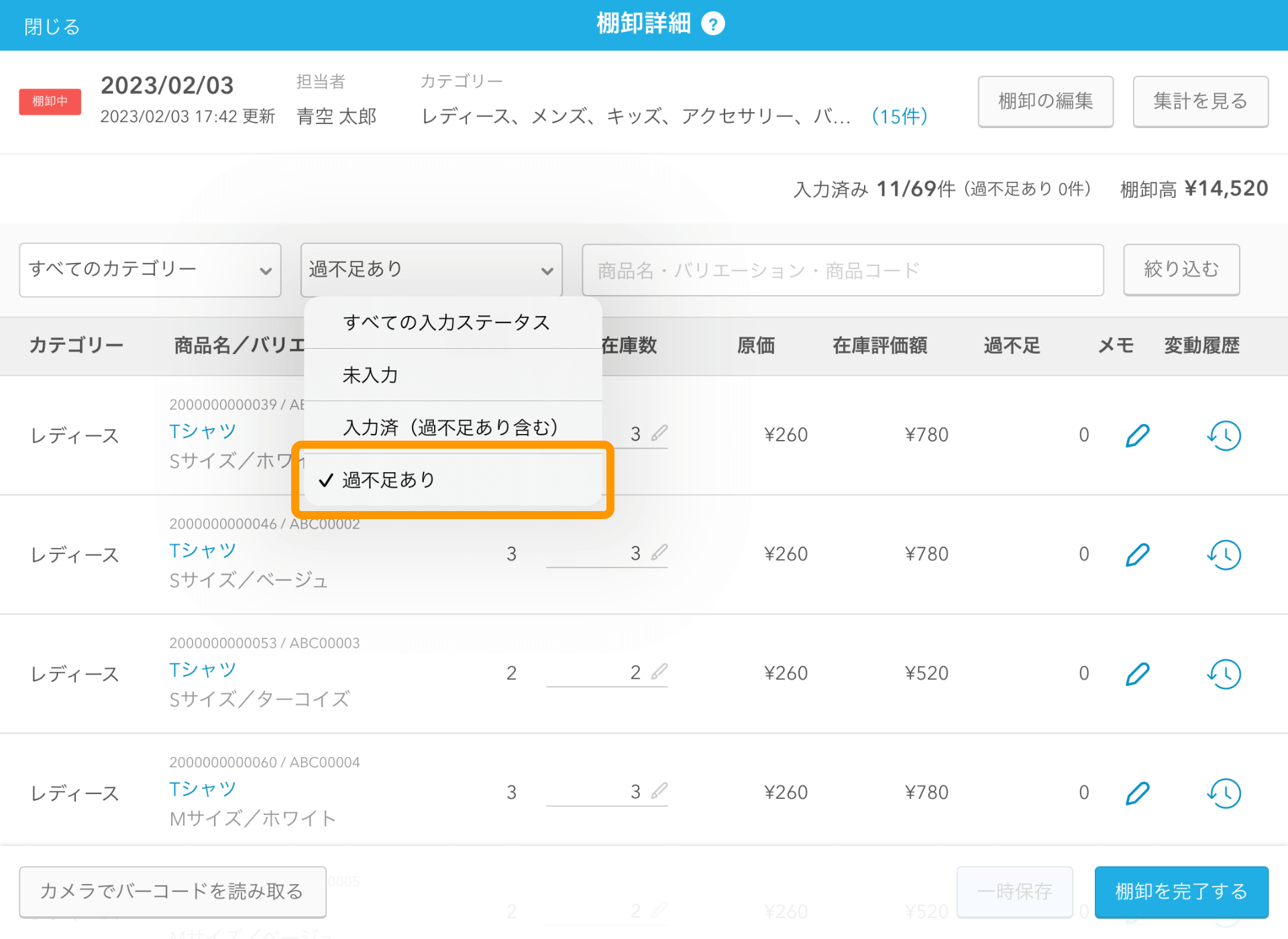Screen dimensions: 1288x939
Task: Click the カテゴリー column header
Action: coord(76,345)
